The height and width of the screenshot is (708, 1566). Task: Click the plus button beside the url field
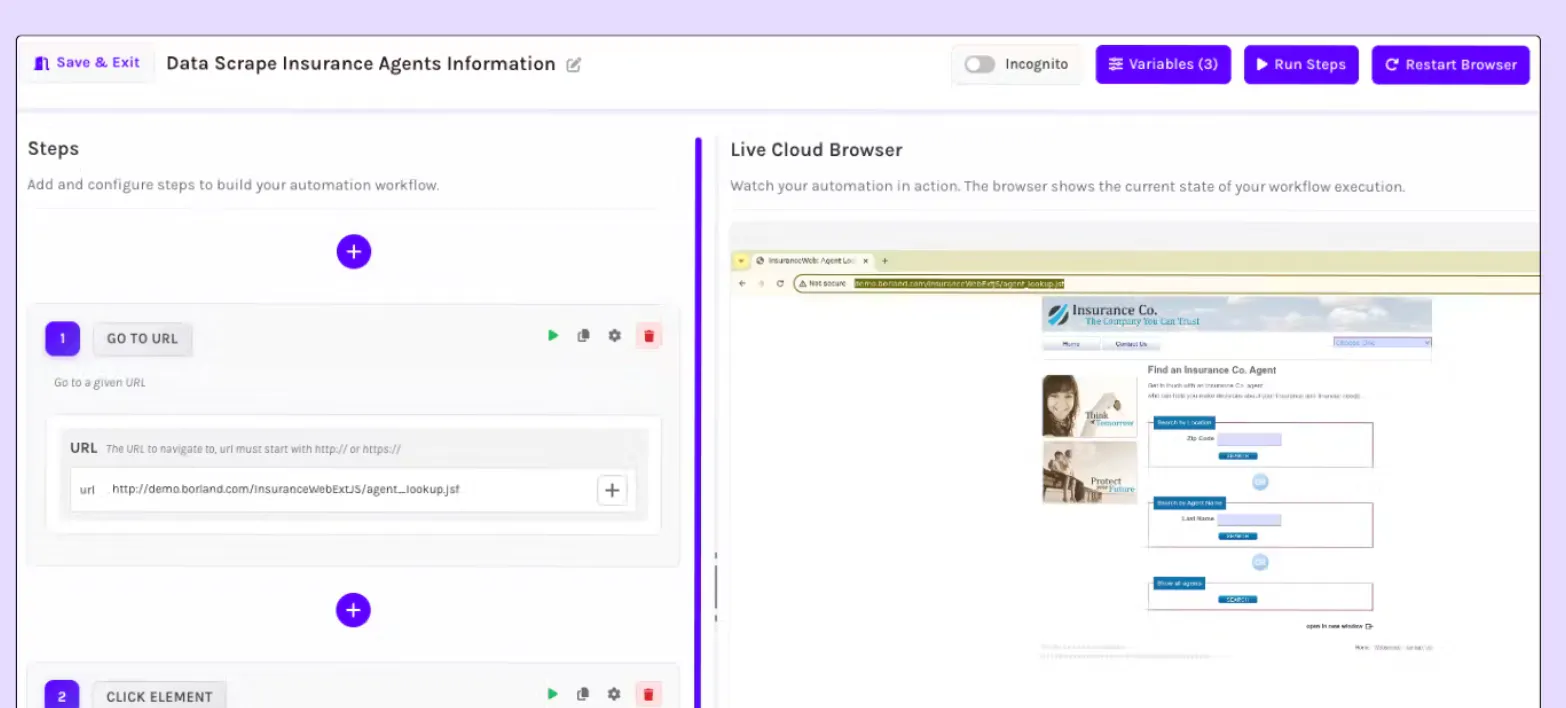click(612, 490)
